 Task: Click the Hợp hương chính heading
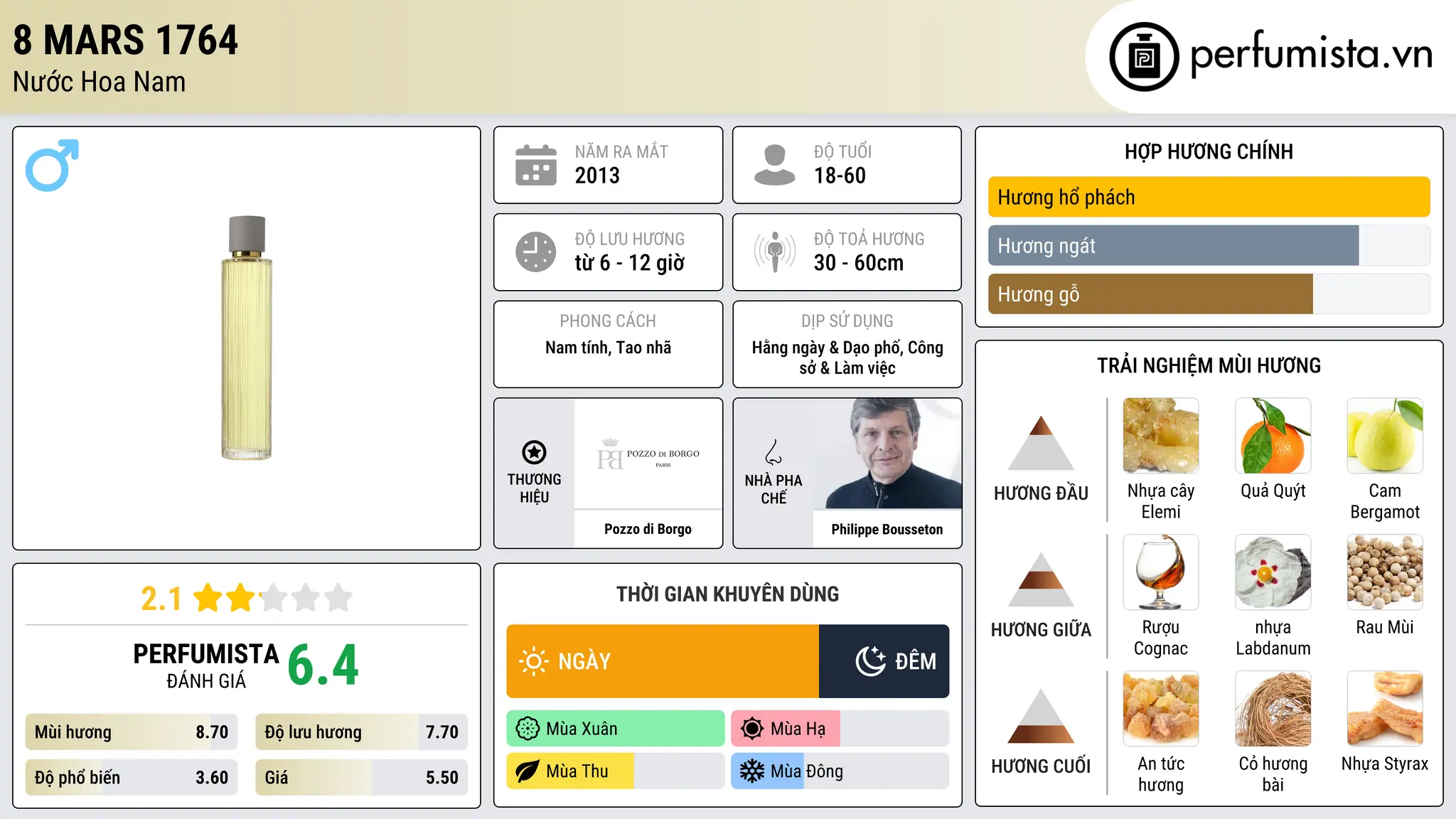point(1209,152)
